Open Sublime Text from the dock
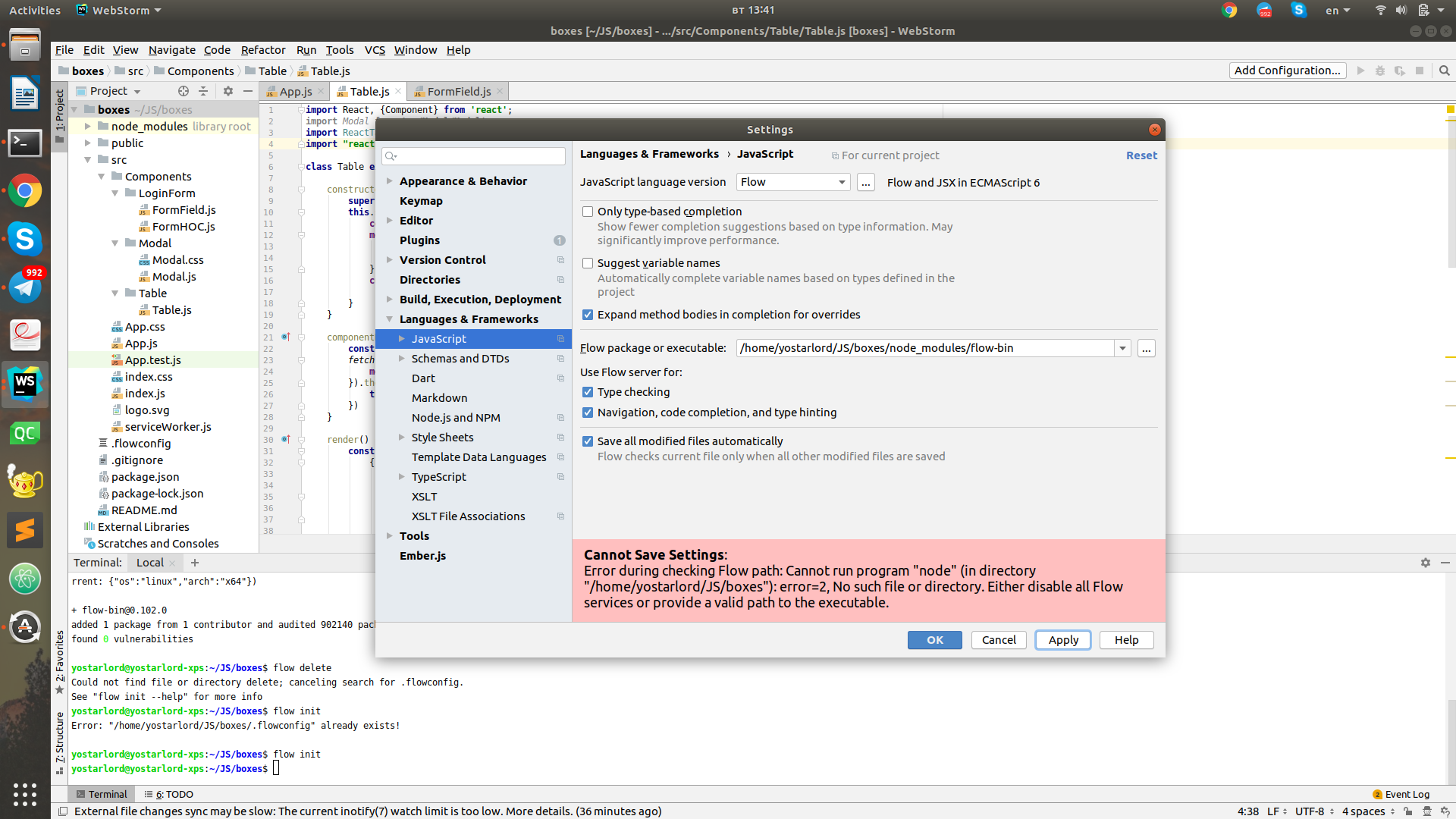The image size is (1456, 819). 25,530
